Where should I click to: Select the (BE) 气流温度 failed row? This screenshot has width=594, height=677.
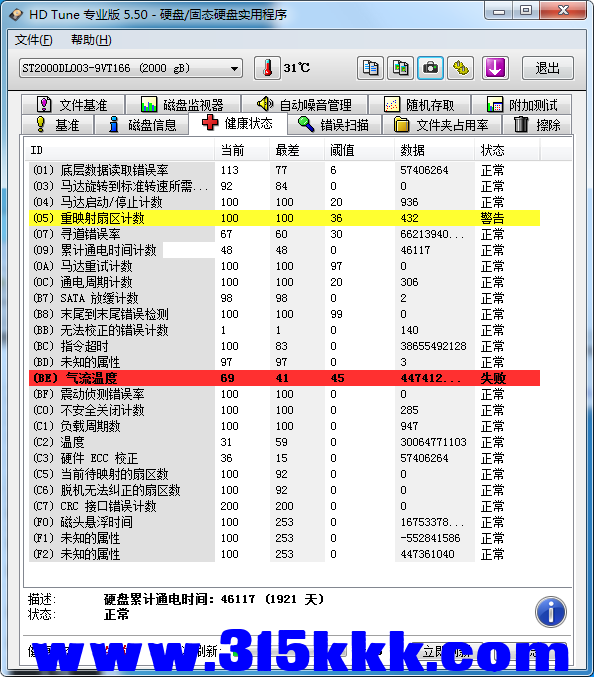tap(284, 378)
